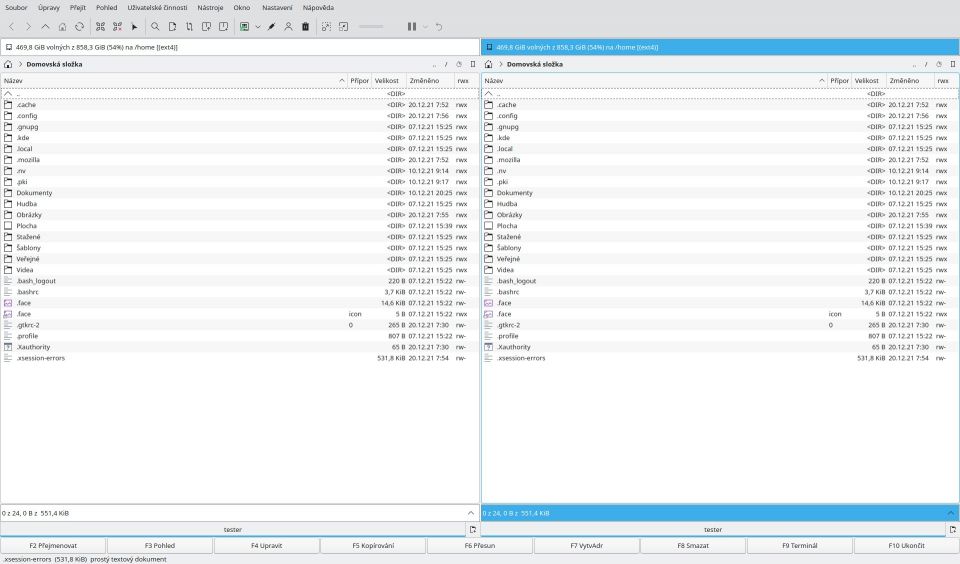Screen dimensions: 960x564
Task: Click the user profile toolbar icon
Action: (x=288, y=27)
